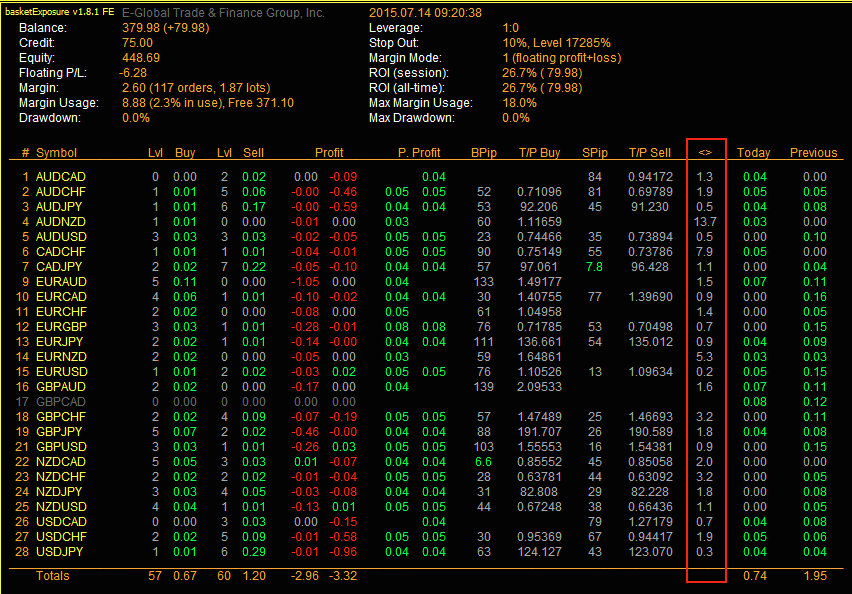Click the T/P Sell column header
Image resolution: width=852 pixels, height=594 pixels.
coord(649,153)
